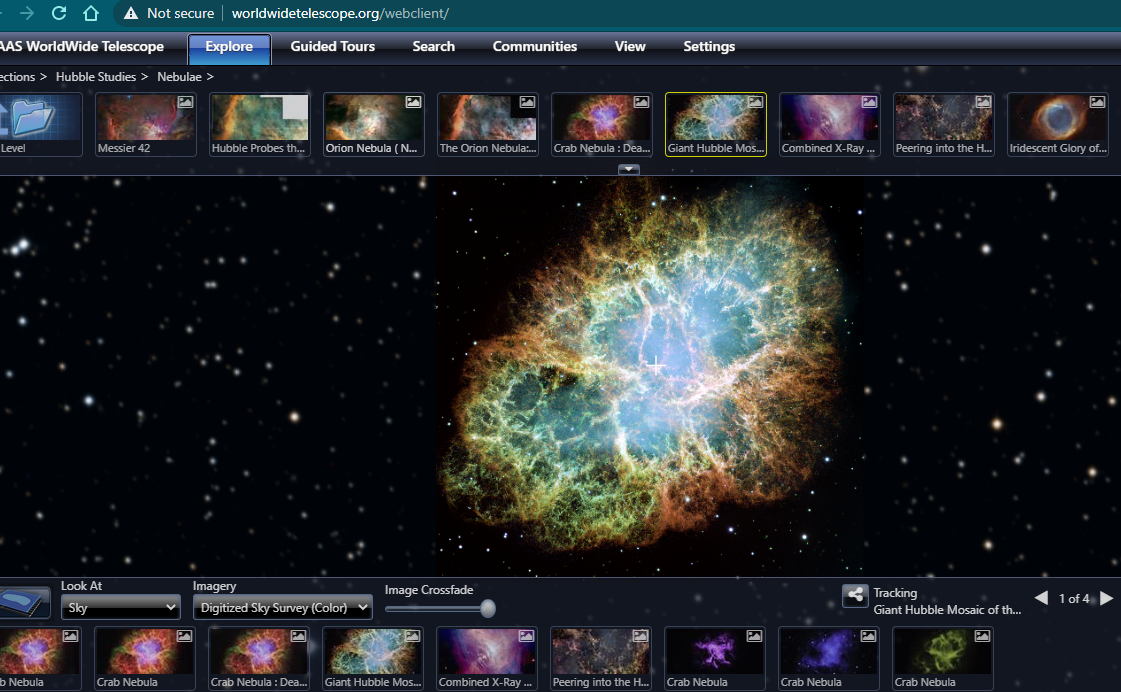Image resolution: width=1121 pixels, height=692 pixels.
Task: Open the Explore tab
Action: tap(229, 47)
